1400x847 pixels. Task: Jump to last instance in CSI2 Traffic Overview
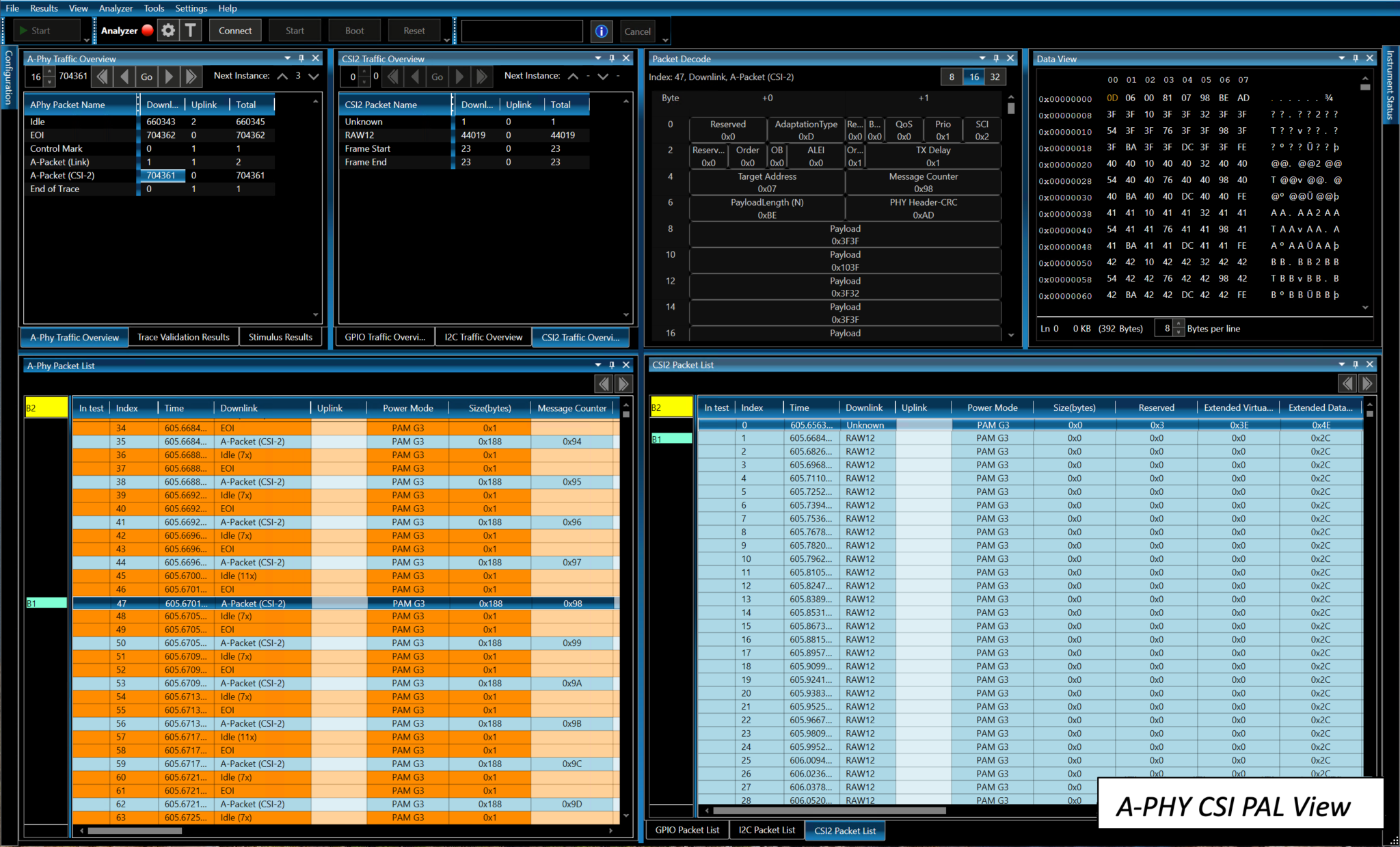[483, 76]
